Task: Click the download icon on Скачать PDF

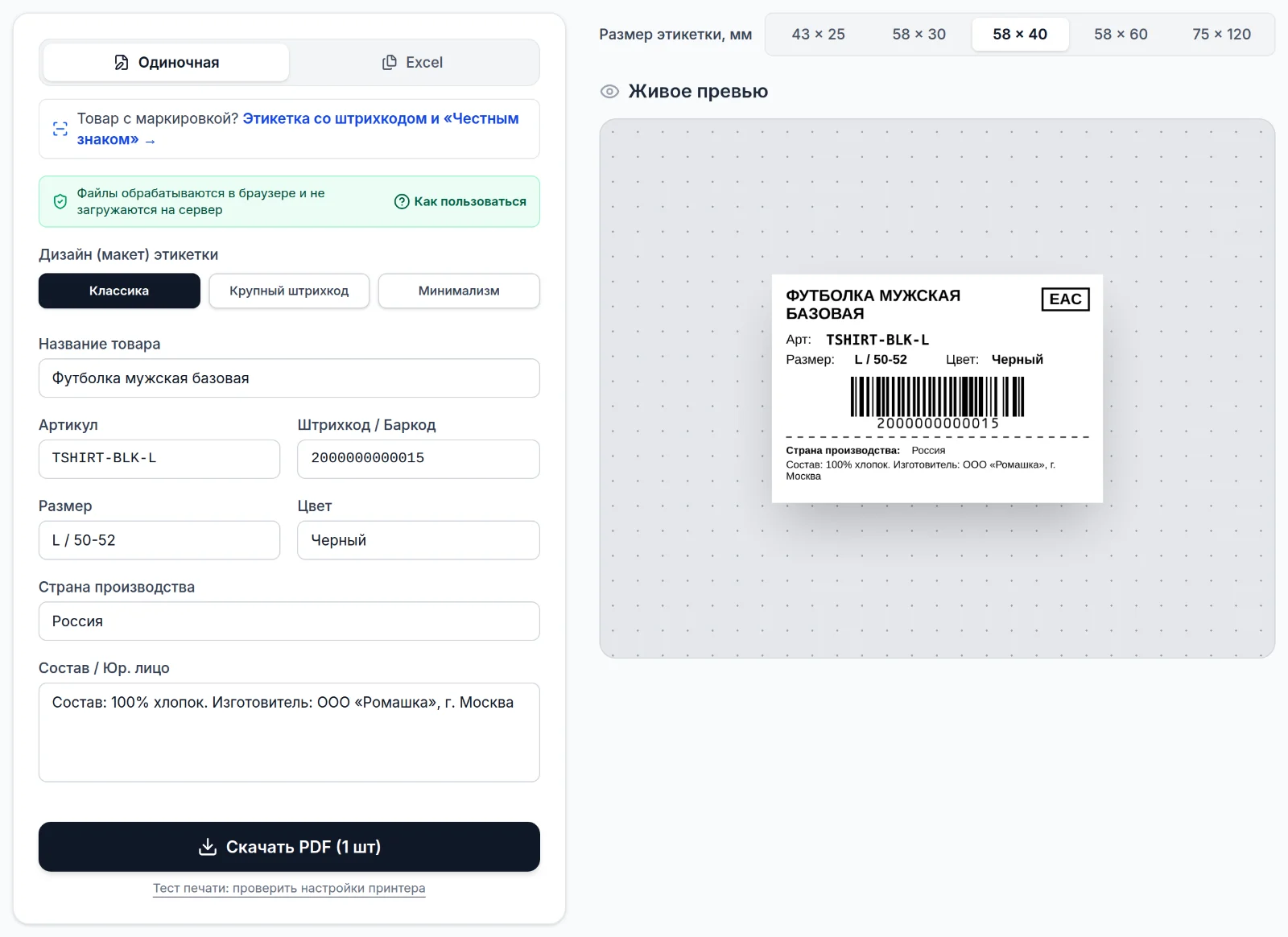Action: [x=208, y=847]
